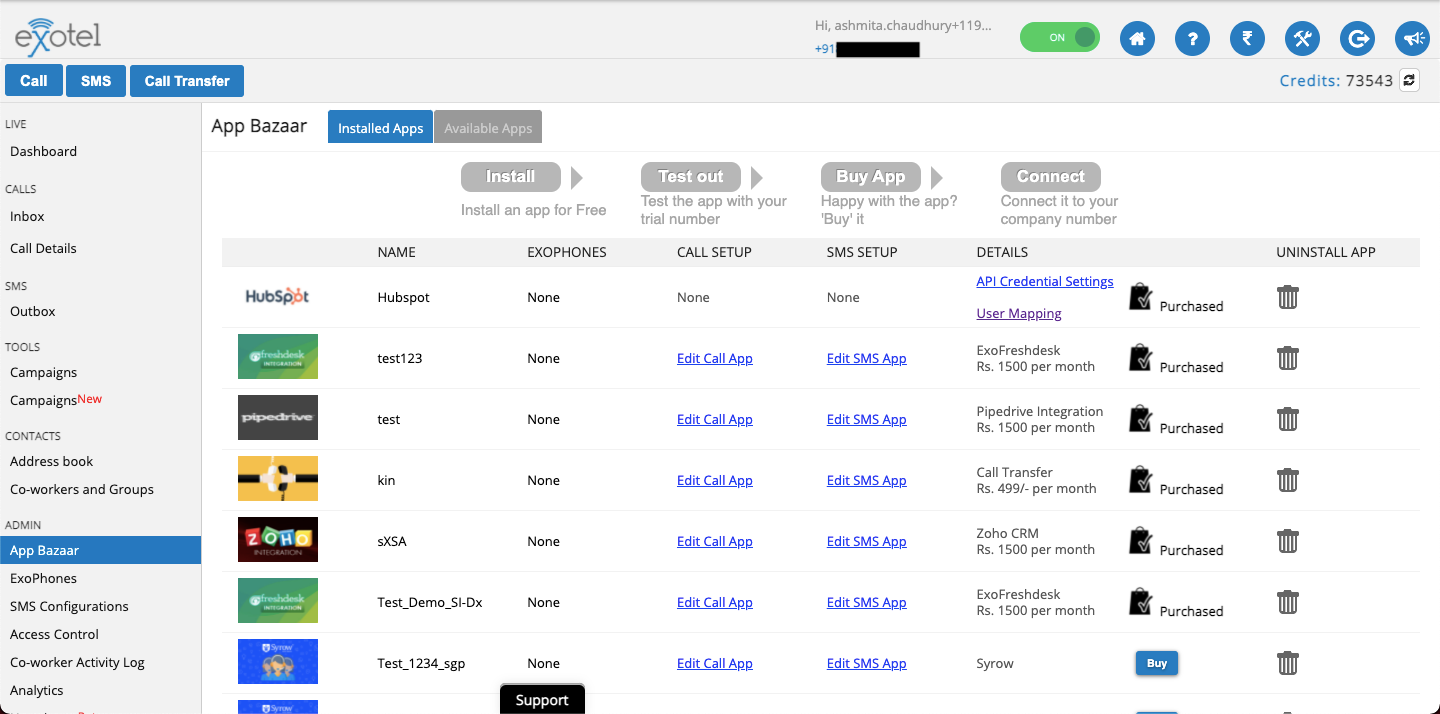Open Address book in the sidebar
The image size is (1440, 714).
click(51, 461)
